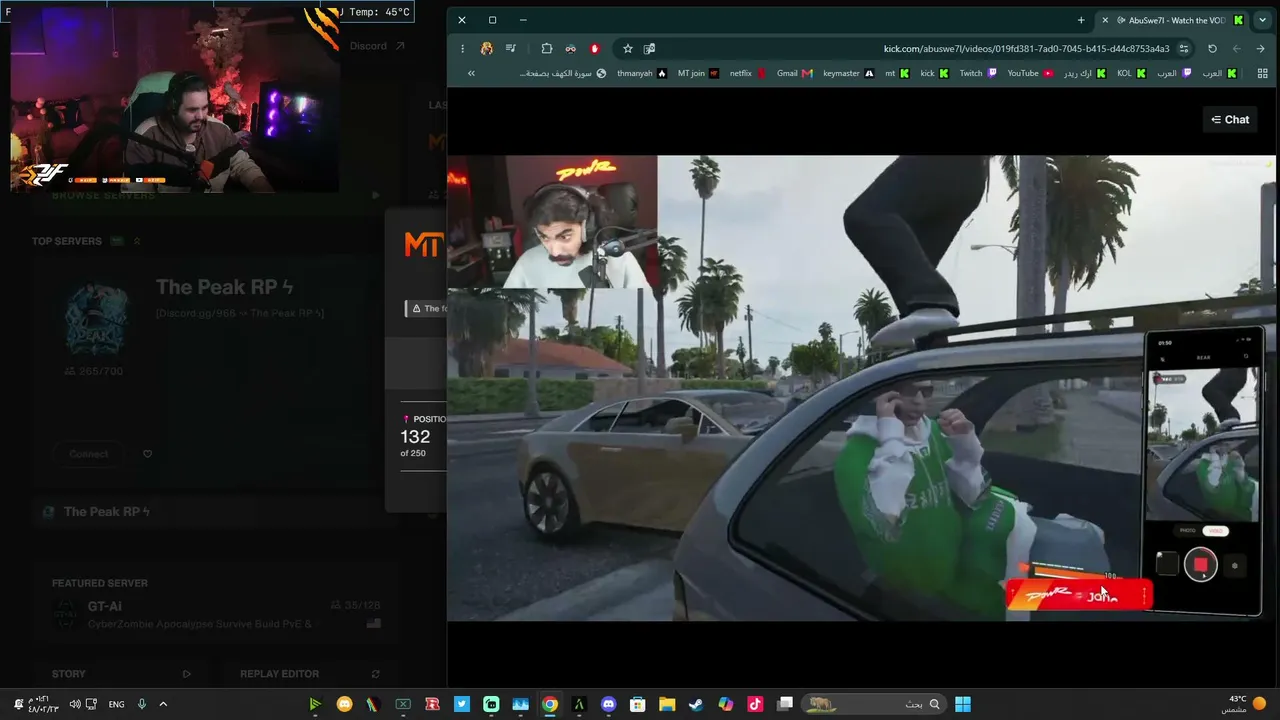
Task: Select the AbuSwe7l - Watch the VOD tab
Action: 1172,20
